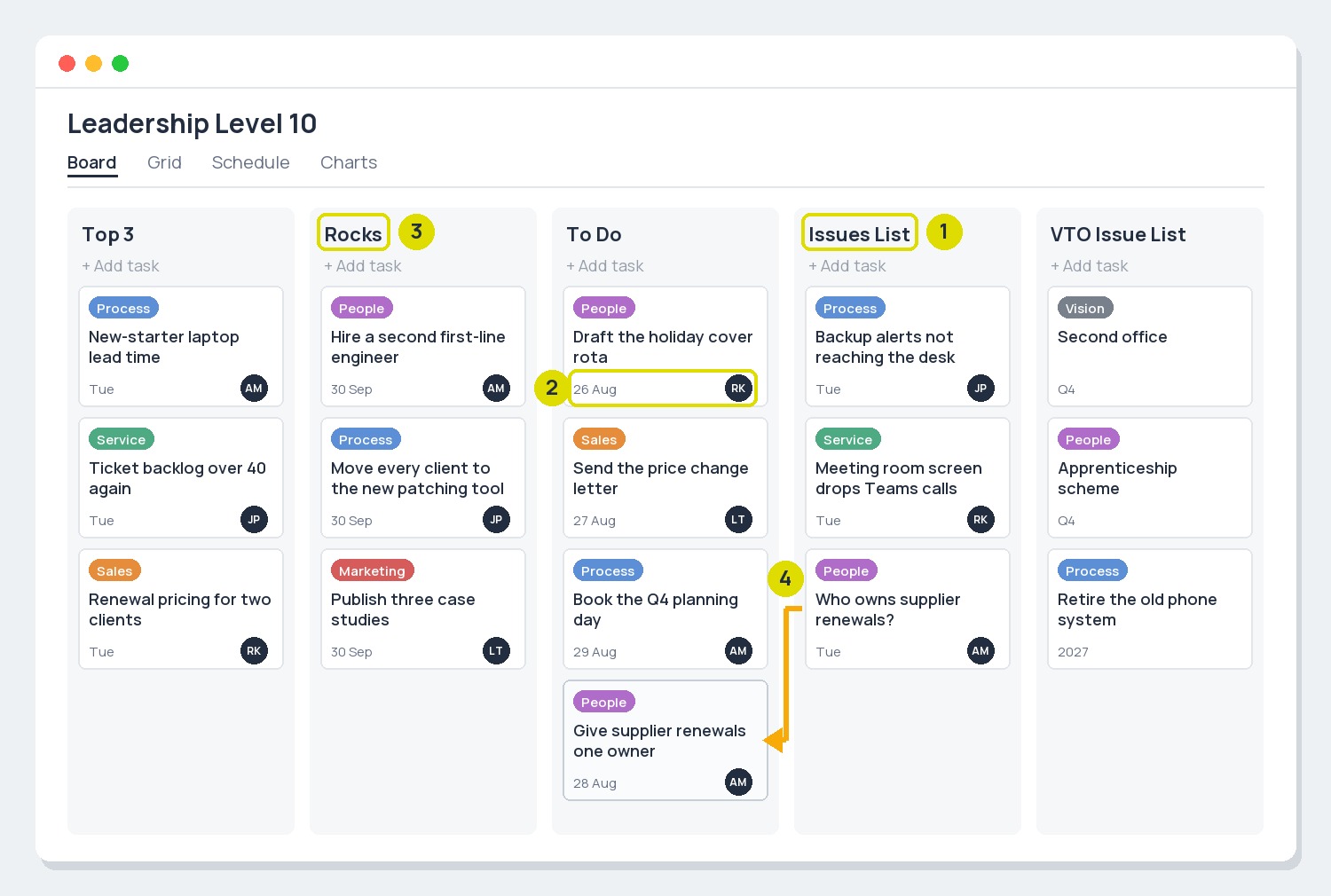Open the Charts tab
This screenshot has width=1331, height=896.
pyautogui.click(x=349, y=162)
